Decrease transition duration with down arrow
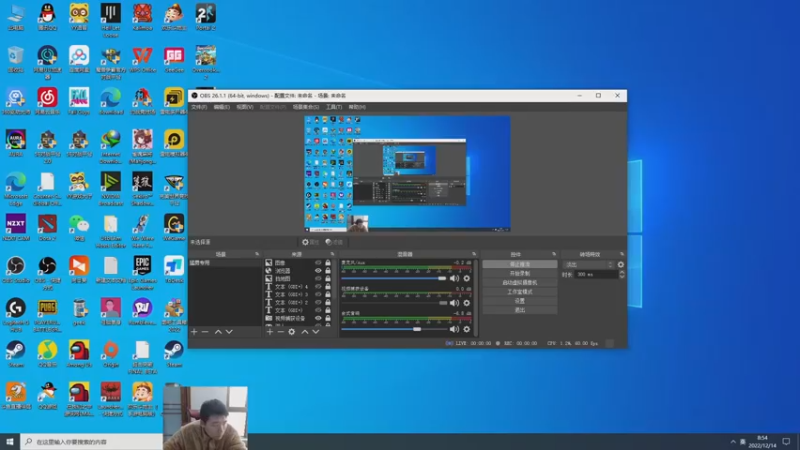Image resolution: width=800 pixels, height=450 pixels. 621,276
